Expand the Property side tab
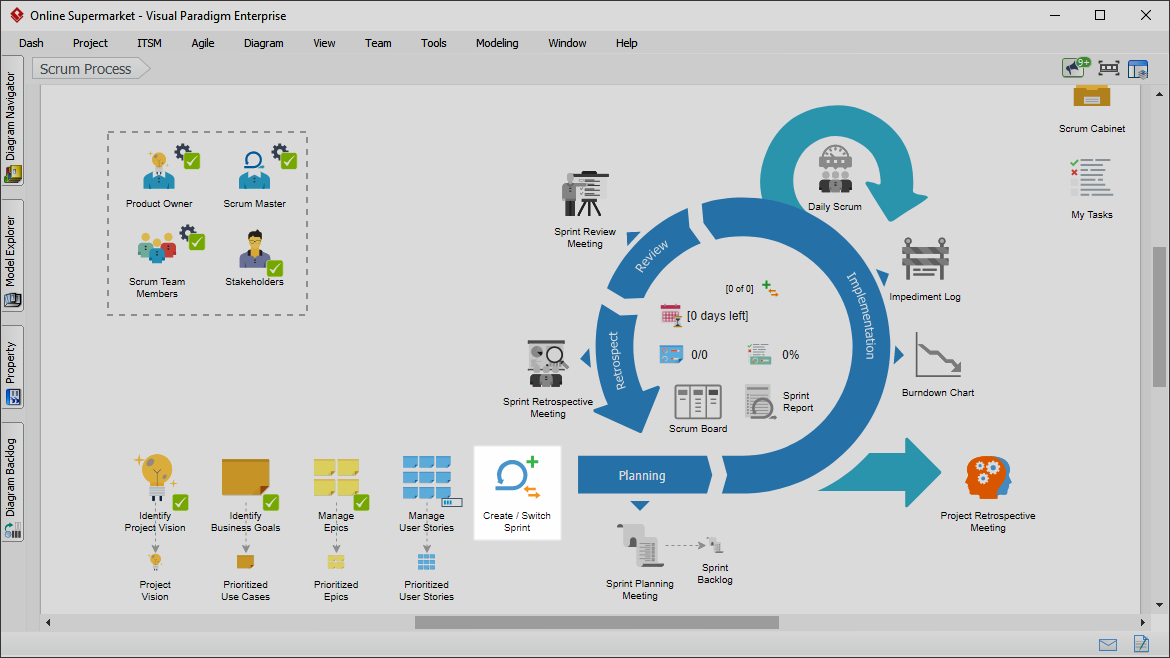This screenshot has width=1170, height=658. [12, 367]
